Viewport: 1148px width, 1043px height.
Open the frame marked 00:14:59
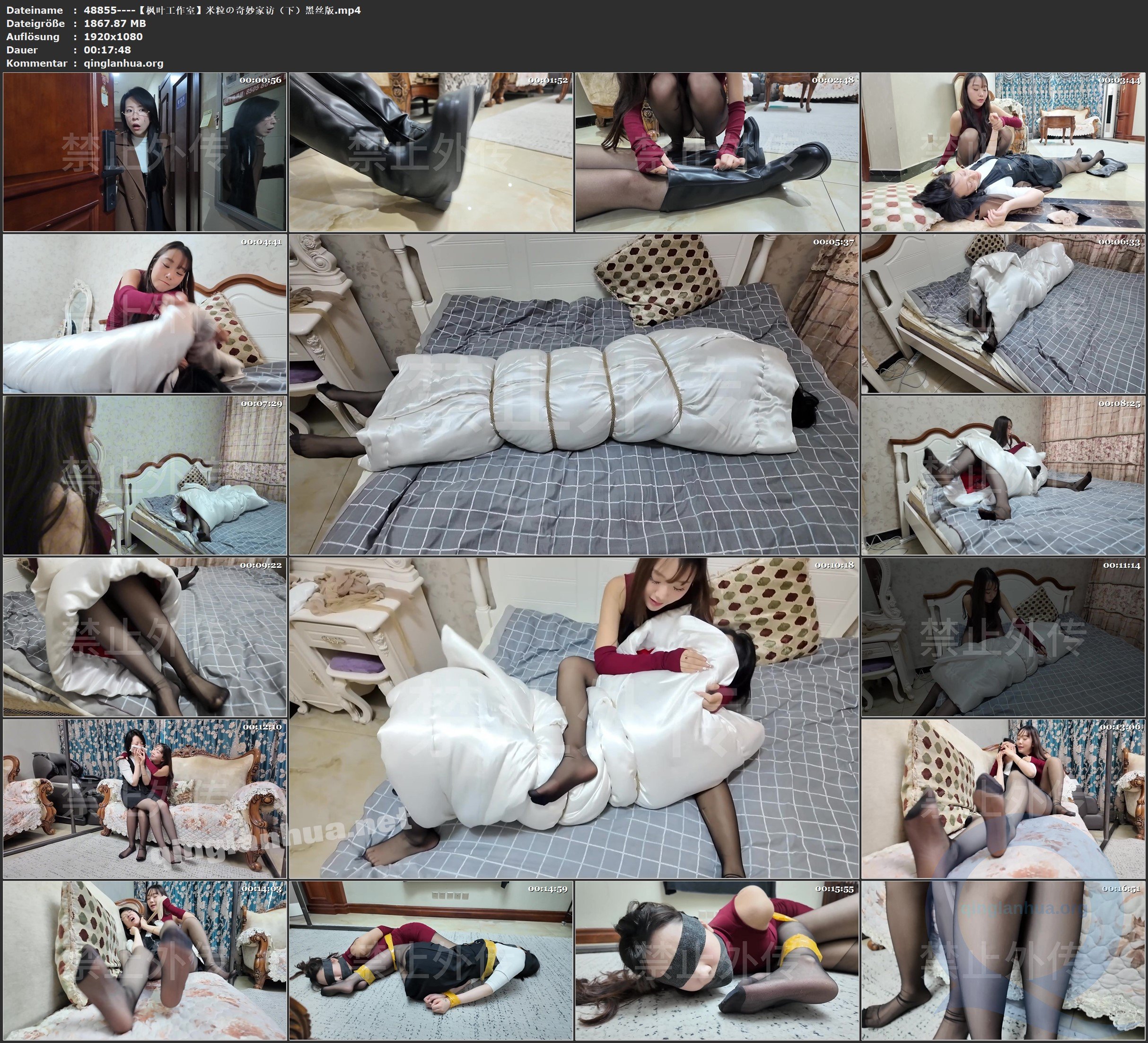pos(431,960)
